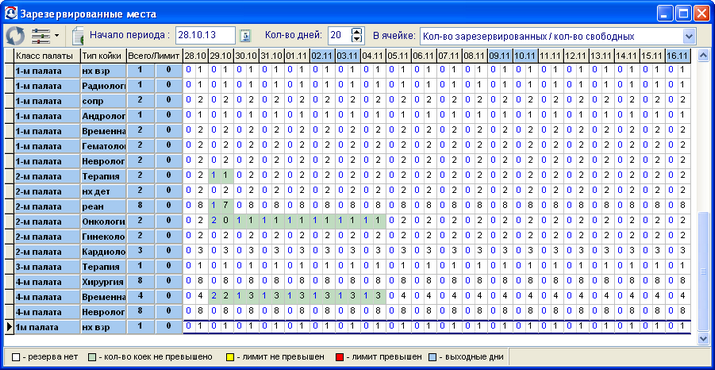Viewport: 715px width, 370px height.
Task: Click the Тип койки column header
Action: [x=103, y=56]
